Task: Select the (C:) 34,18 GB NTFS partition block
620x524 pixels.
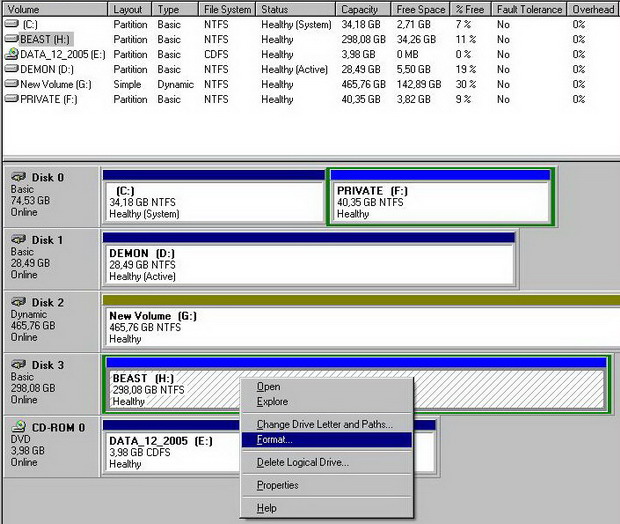Action: pyautogui.click(x=214, y=197)
